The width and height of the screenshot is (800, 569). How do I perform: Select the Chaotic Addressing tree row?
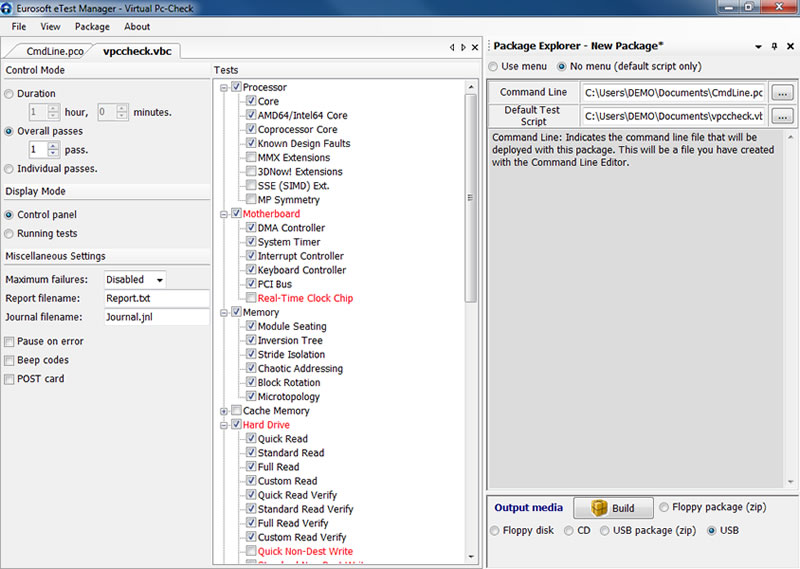[x=300, y=368]
